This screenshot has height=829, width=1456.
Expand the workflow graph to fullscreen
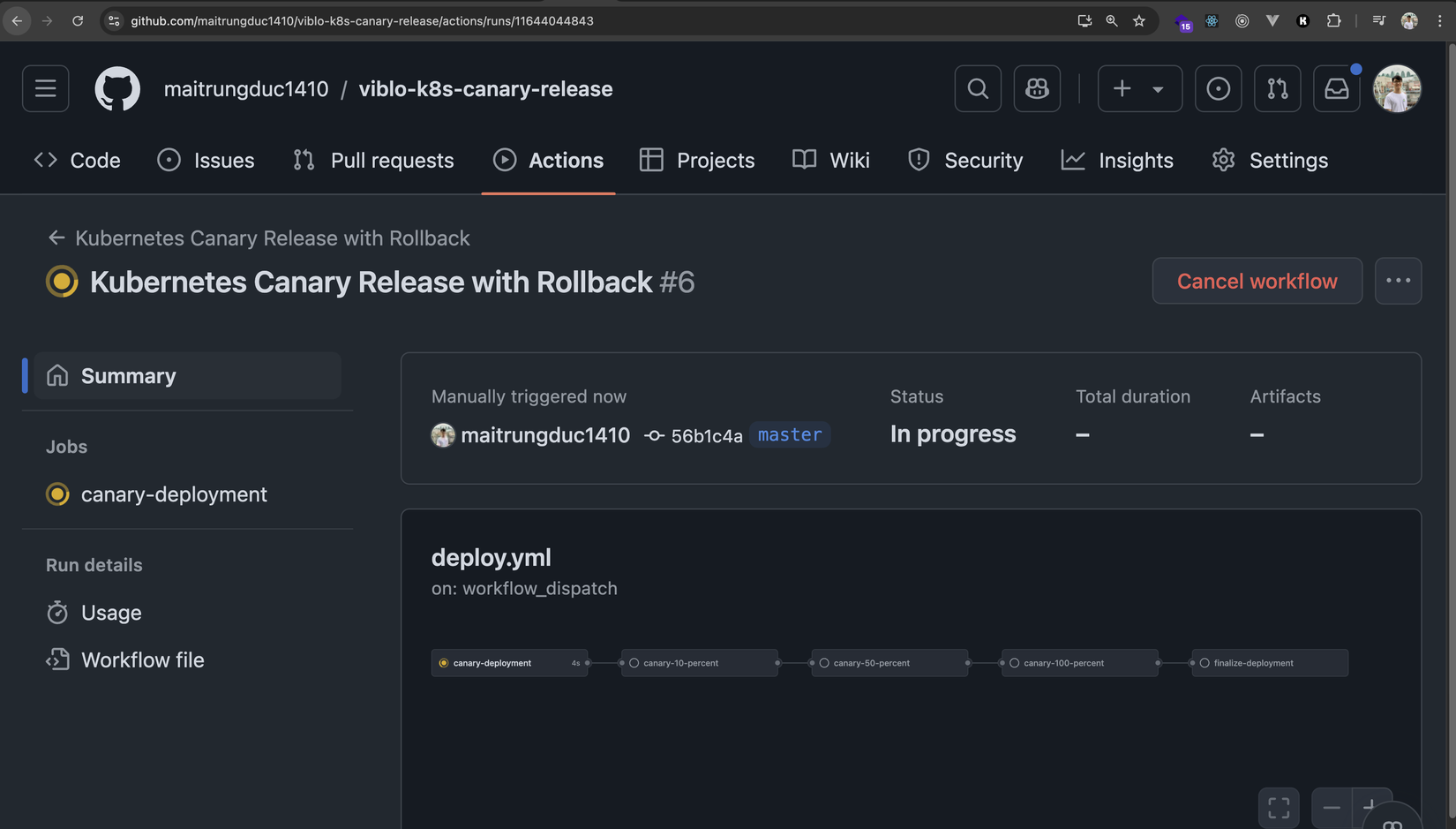point(1278,806)
